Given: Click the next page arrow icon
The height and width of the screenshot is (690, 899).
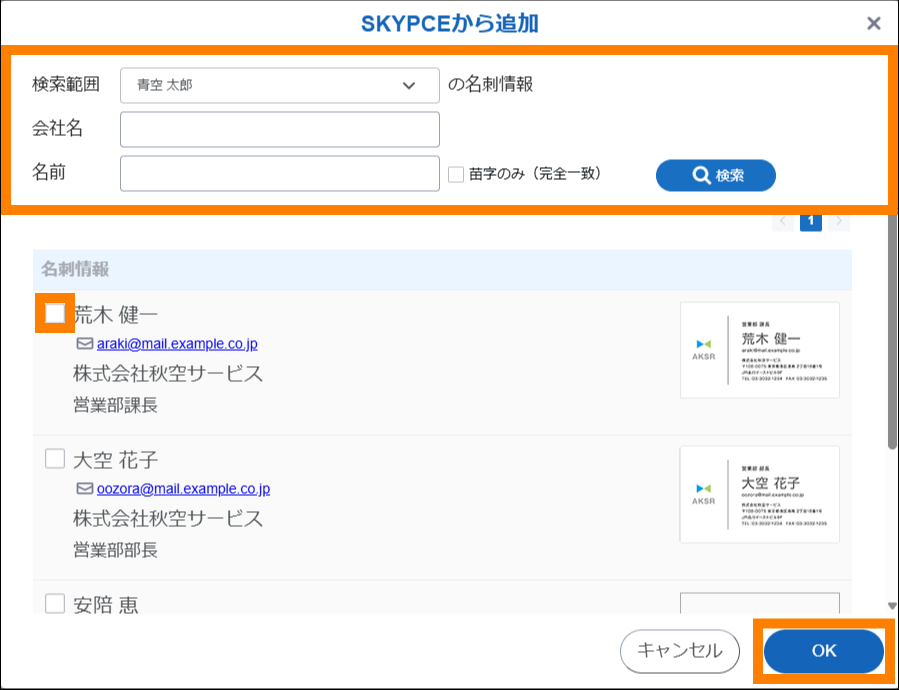Looking at the screenshot, I should (838, 221).
